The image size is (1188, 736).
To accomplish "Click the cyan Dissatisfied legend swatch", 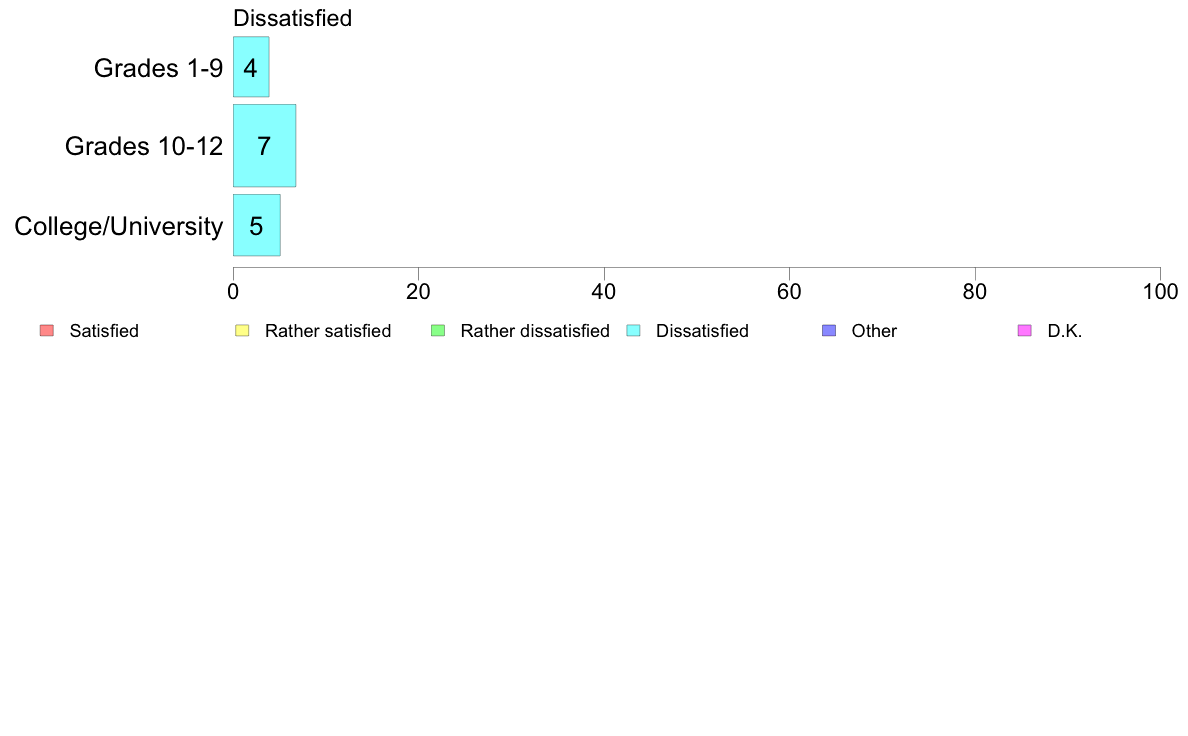I will coord(633,331).
